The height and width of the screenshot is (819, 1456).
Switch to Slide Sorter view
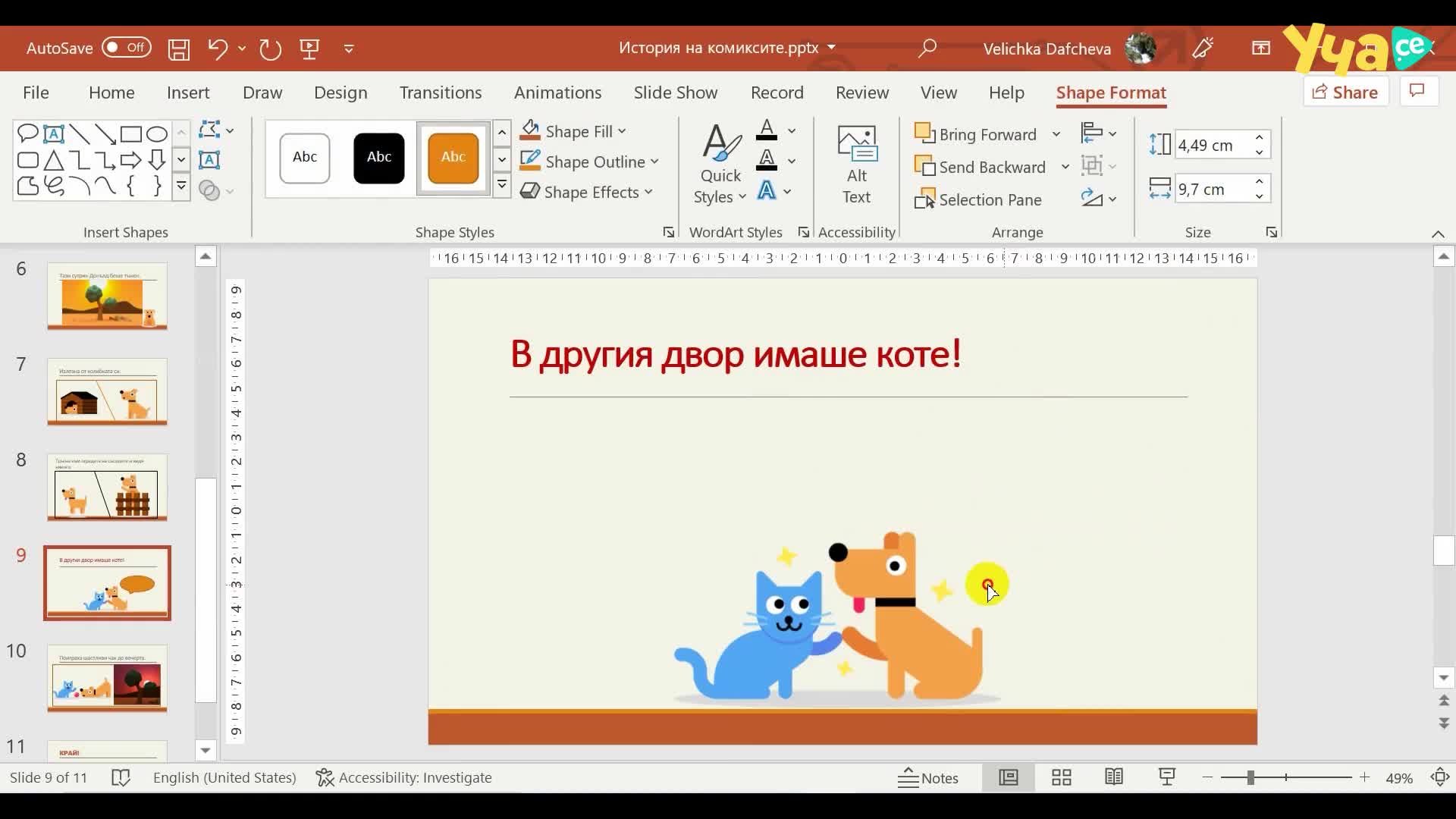point(1062,777)
